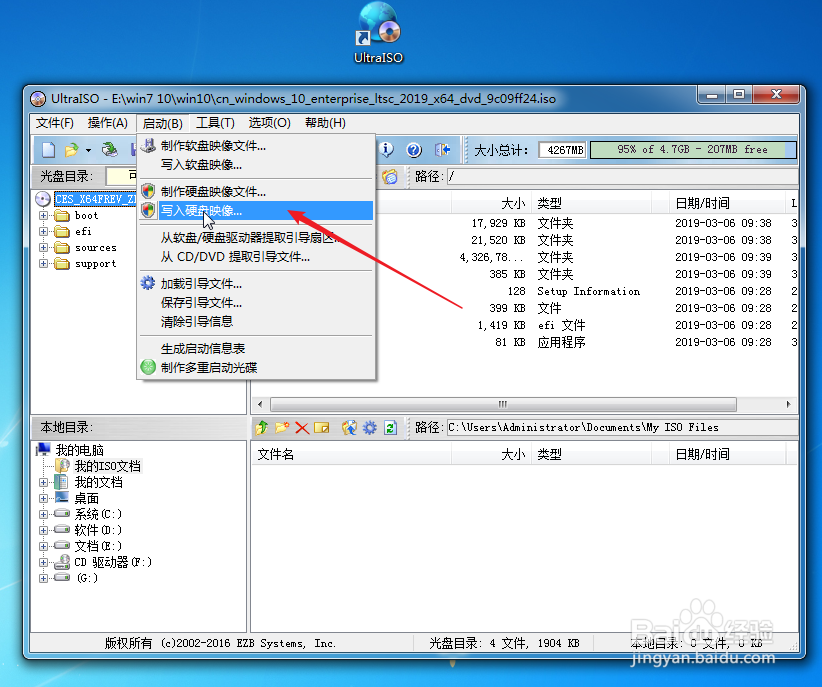This screenshot has height=687, width=822.
Task: Expand the efi folder tree node
Action: coord(44,231)
